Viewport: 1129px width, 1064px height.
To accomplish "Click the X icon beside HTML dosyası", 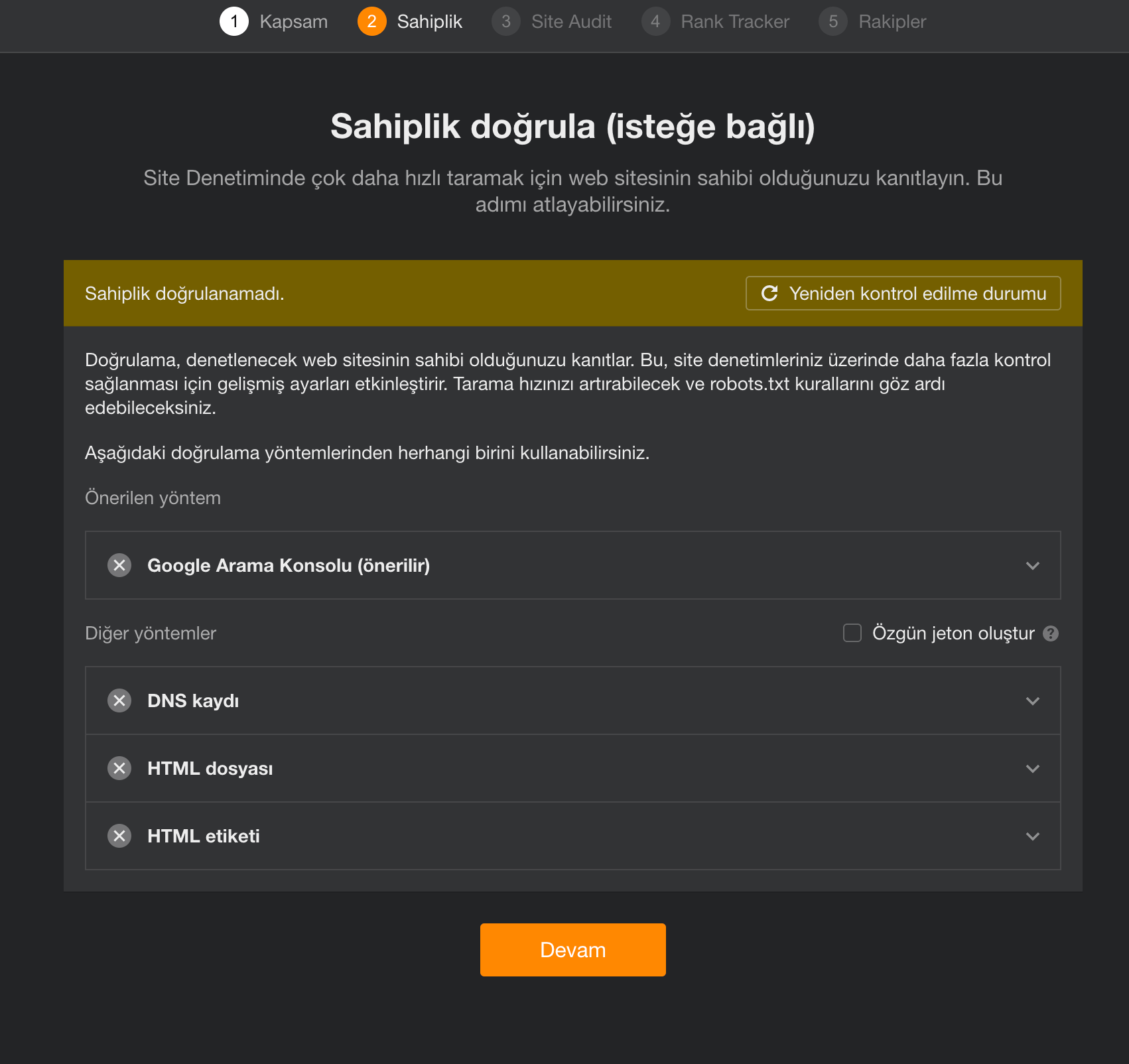I will pyautogui.click(x=119, y=768).
